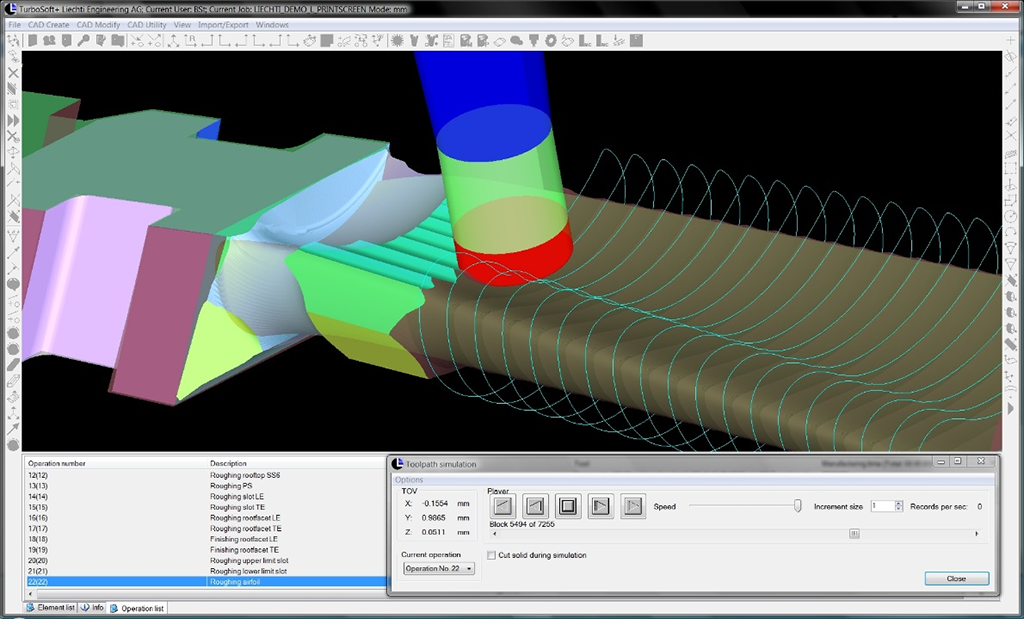
Task: Click the funnel-shaped icon in the top toolbar
Action: point(534,40)
